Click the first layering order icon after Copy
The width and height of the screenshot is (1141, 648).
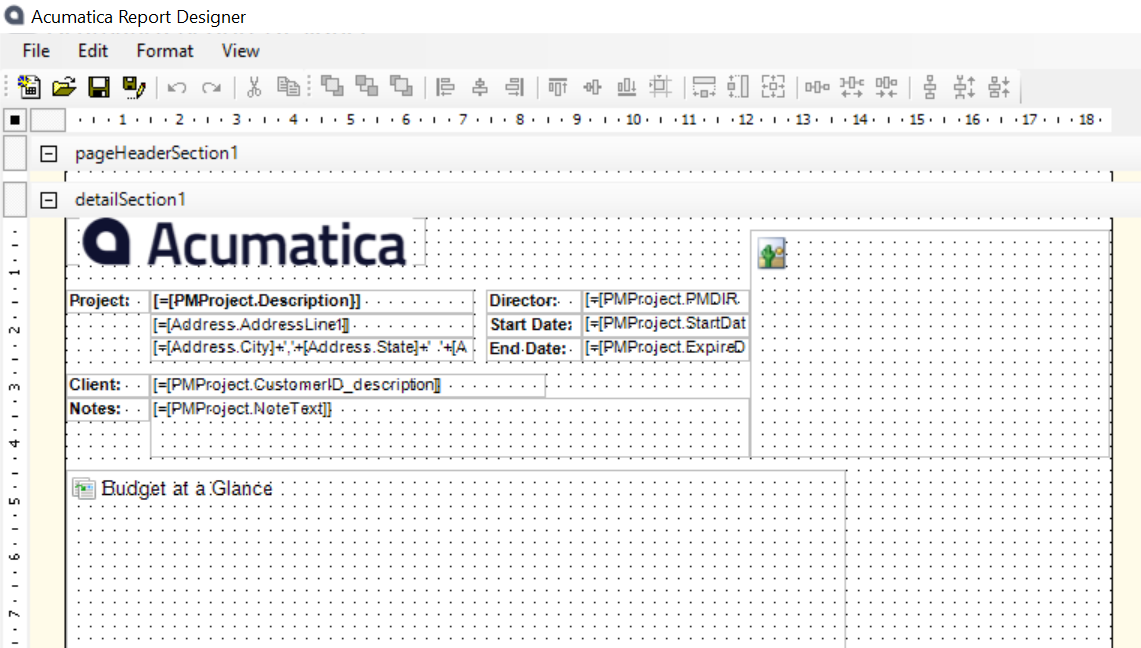click(x=333, y=87)
